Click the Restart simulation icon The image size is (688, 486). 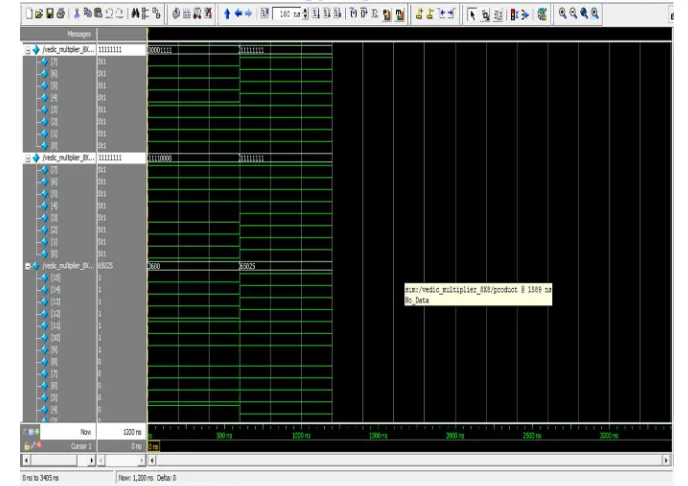pos(265,14)
